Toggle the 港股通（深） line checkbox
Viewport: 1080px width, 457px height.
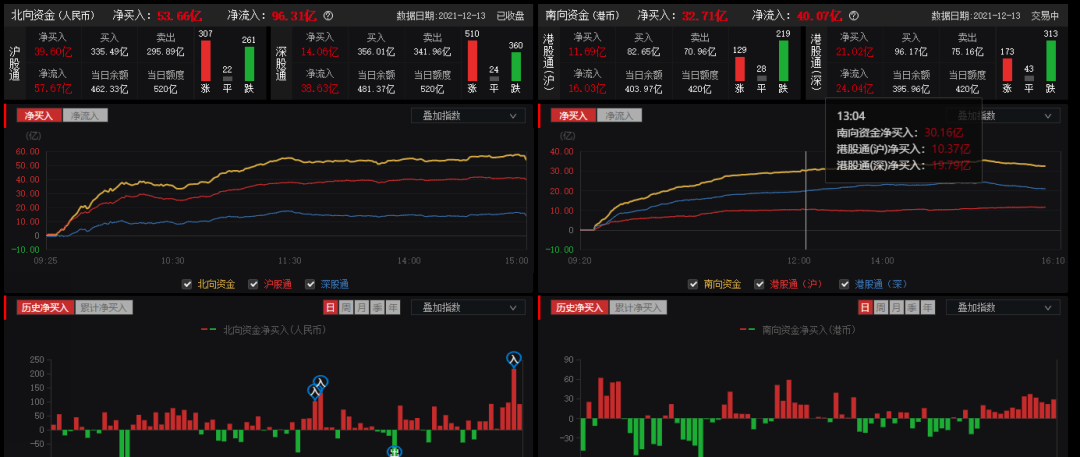pyautogui.click(x=845, y=284)
